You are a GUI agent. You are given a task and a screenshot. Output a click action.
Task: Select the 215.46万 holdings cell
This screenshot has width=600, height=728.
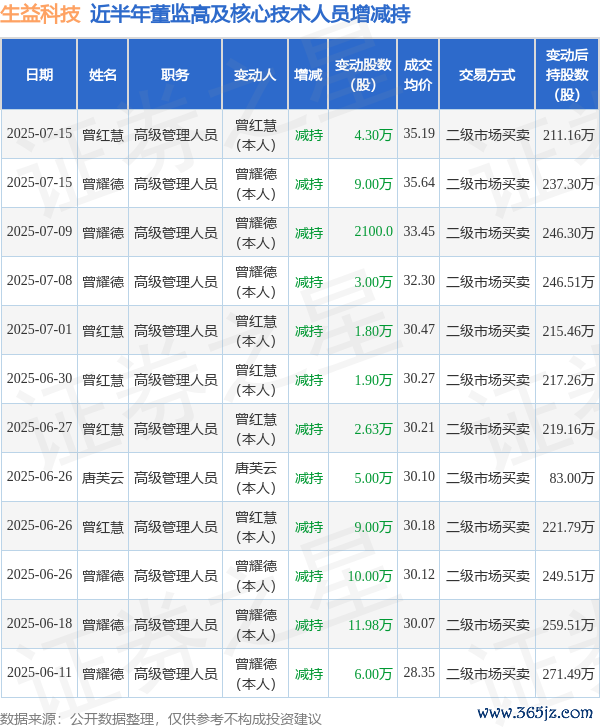coord(568,331)
